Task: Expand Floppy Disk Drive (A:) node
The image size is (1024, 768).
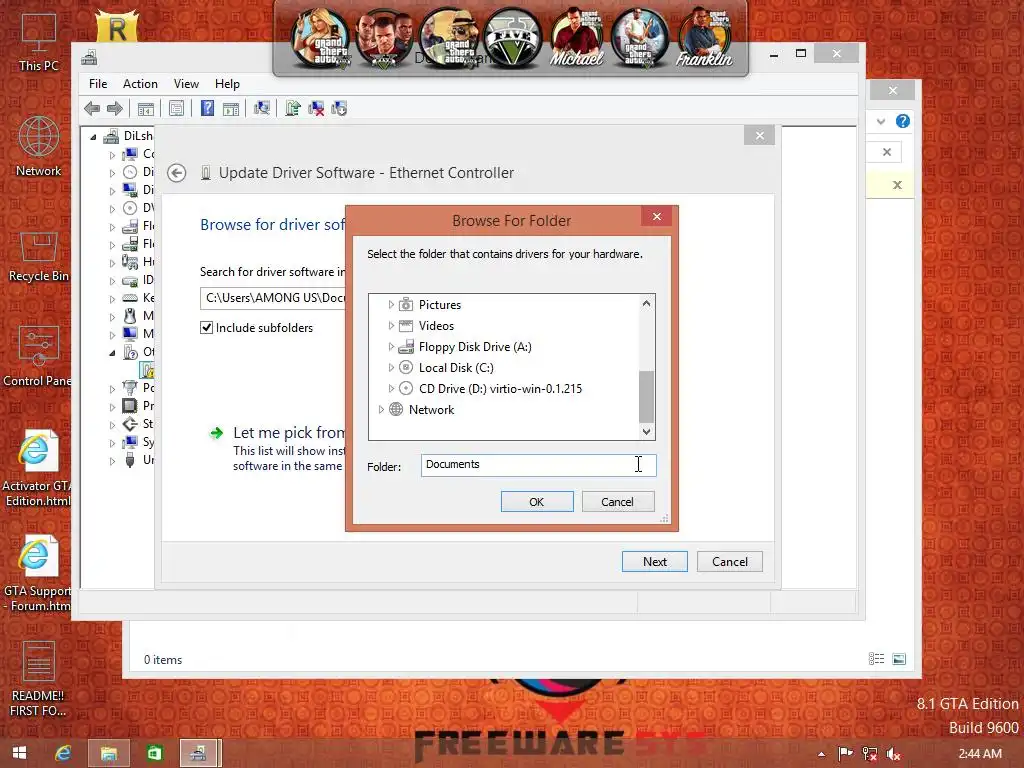Action: [391, 347]
